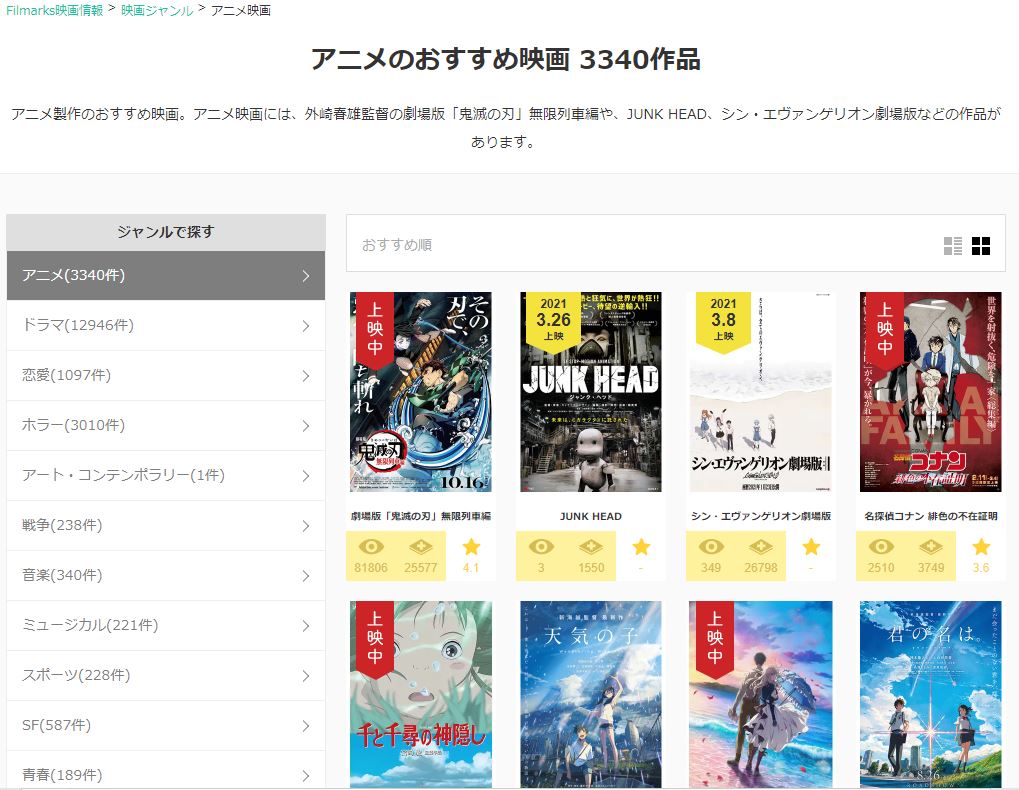Viewport: 1019px width, 790px height.
Task: Click the clip icon with 25577 for 鬼滅の刃
Action: click(x=420, y=547)
